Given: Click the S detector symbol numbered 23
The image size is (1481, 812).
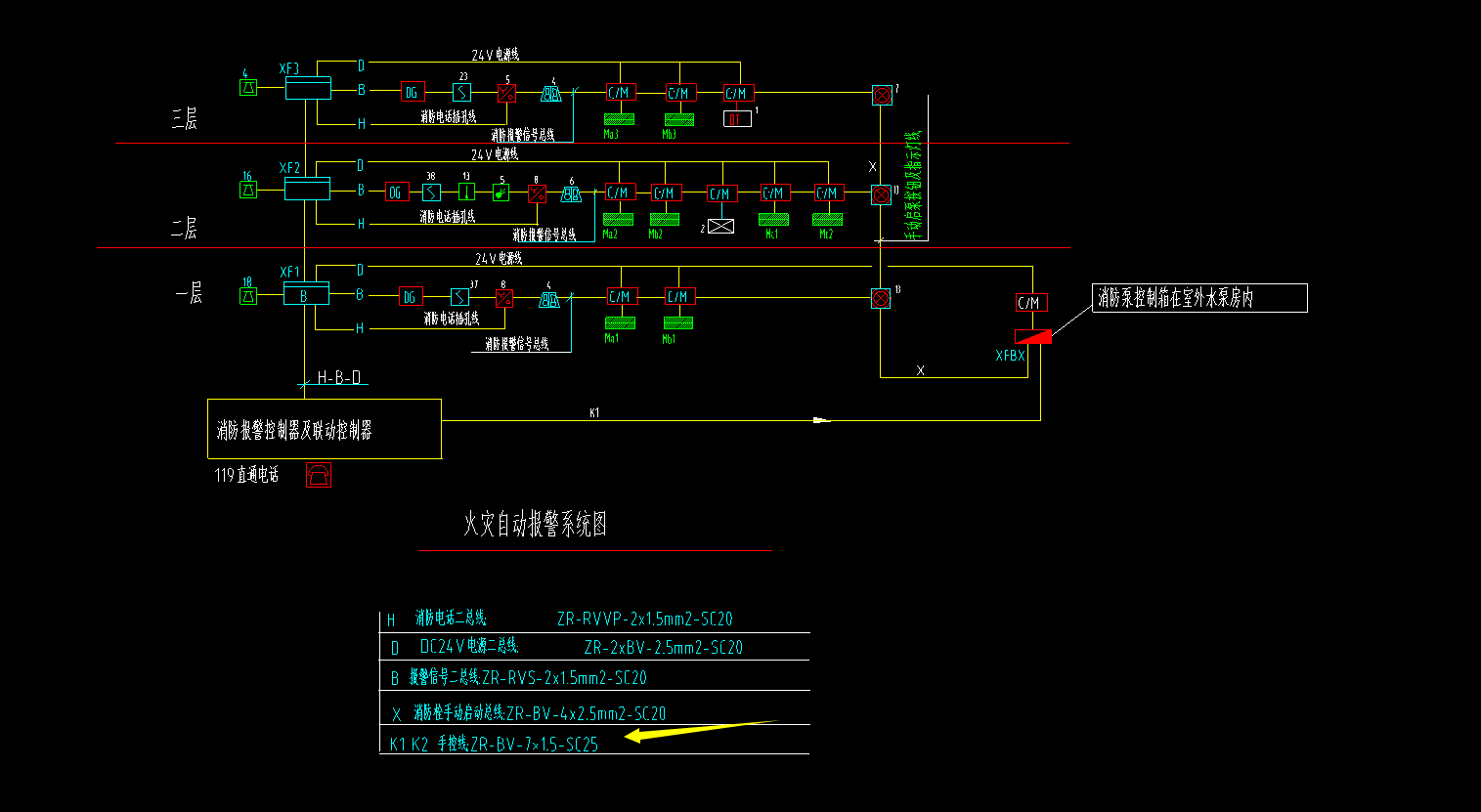Looking at the screenshot, I should point(461,92).
